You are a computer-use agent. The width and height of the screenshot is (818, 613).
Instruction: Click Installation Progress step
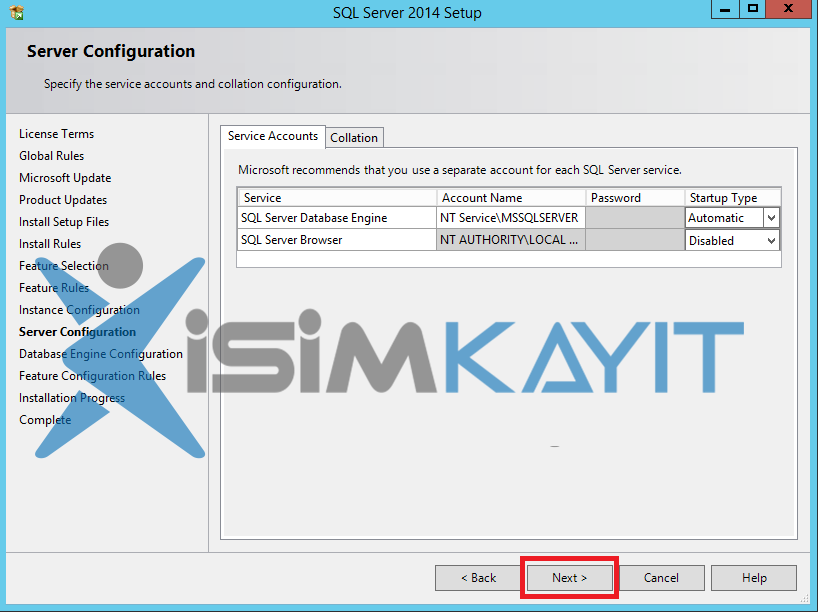point(71,398)
